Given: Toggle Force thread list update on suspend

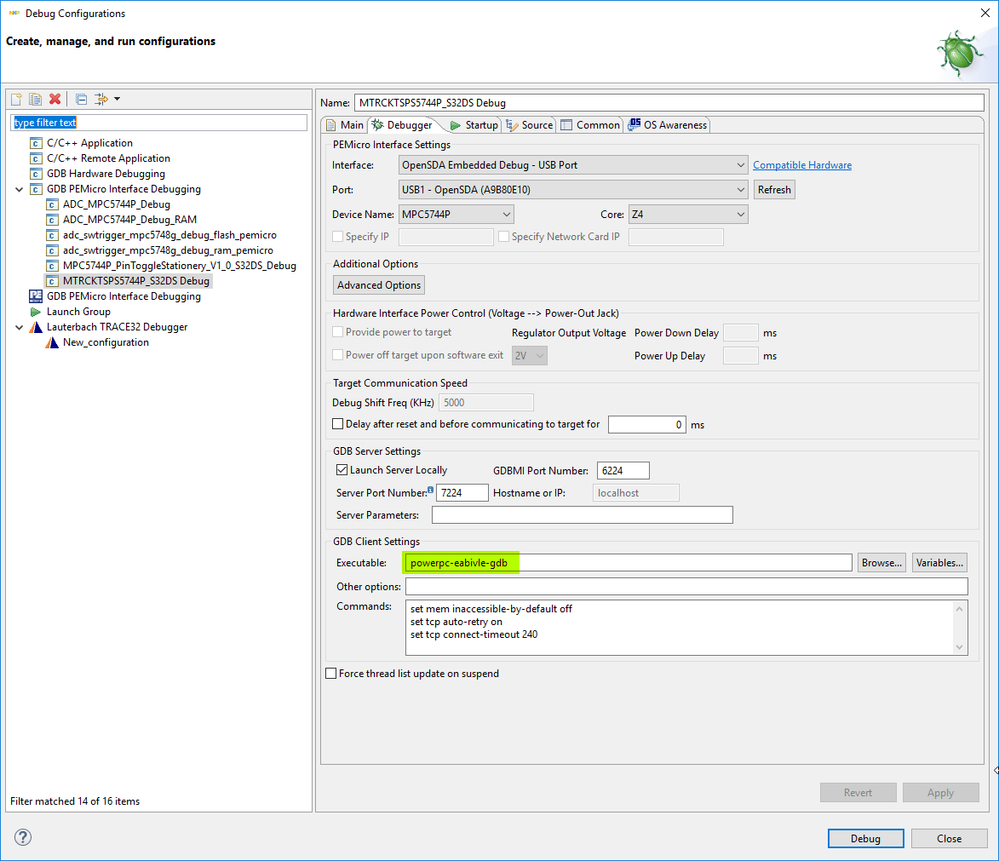Looking at the screenshot, I should 331,674.
